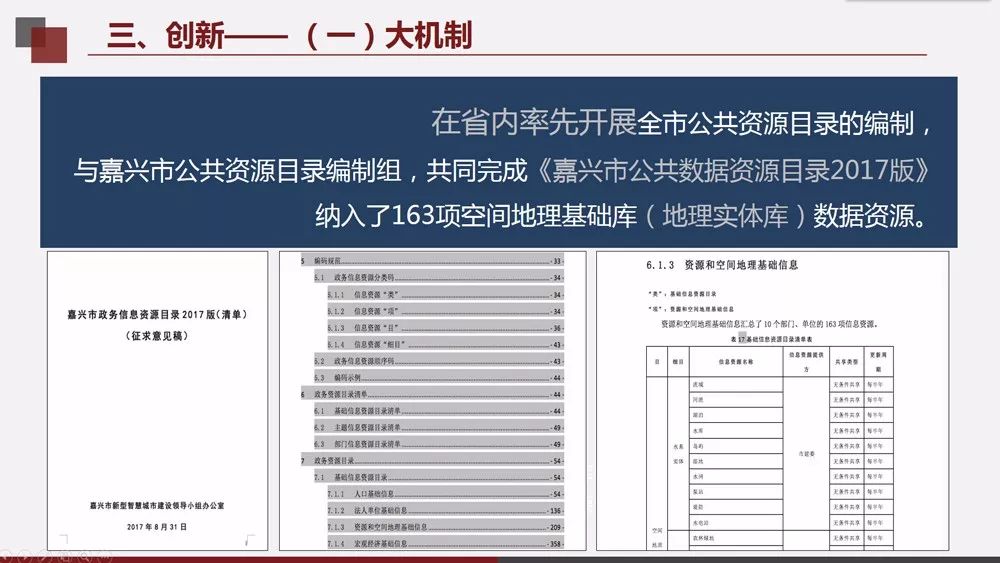This screenshot has height=563, width=1000.
Task: Click table caption '基础信息资源目录清单表'
Action: [x=779, y=339]
